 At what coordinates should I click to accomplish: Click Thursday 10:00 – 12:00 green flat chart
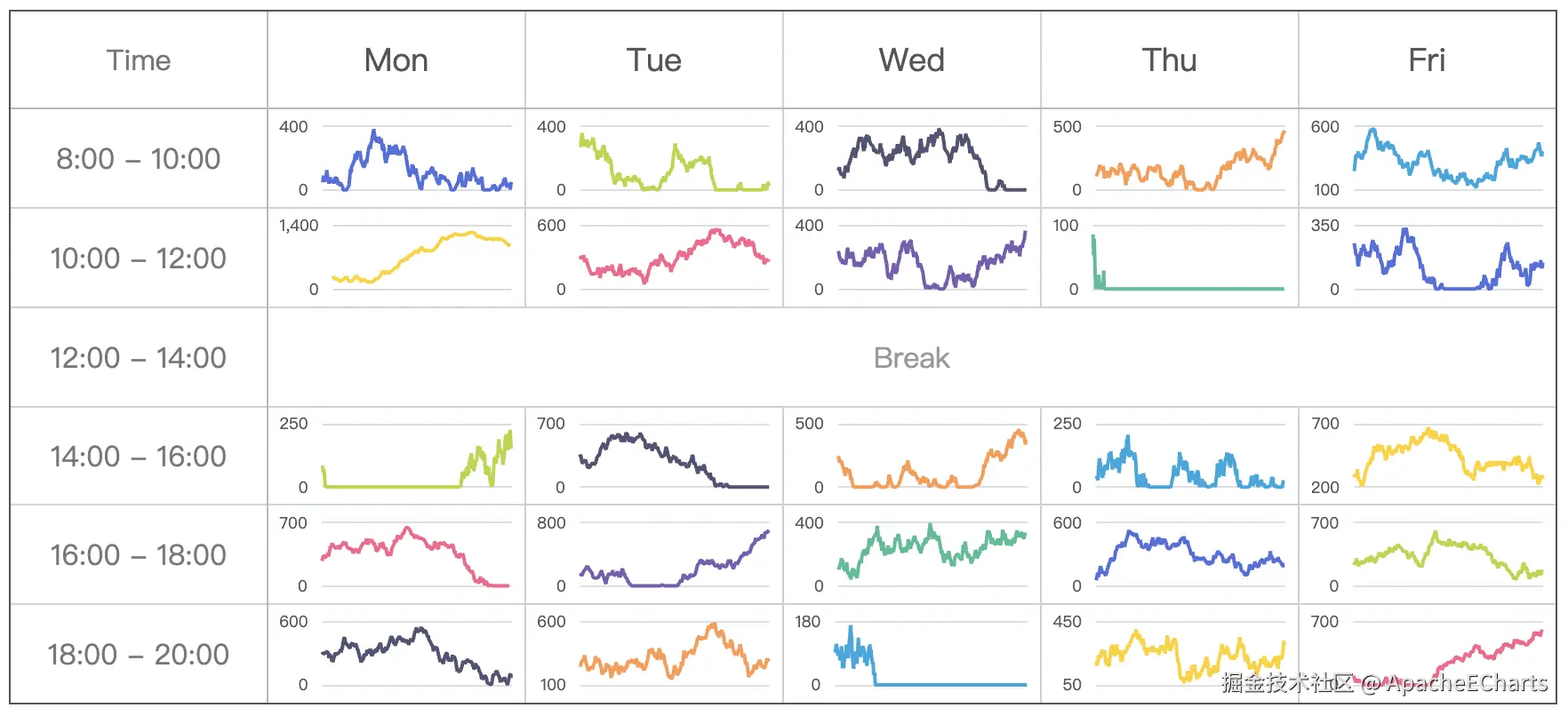[x=1189, y=259]
